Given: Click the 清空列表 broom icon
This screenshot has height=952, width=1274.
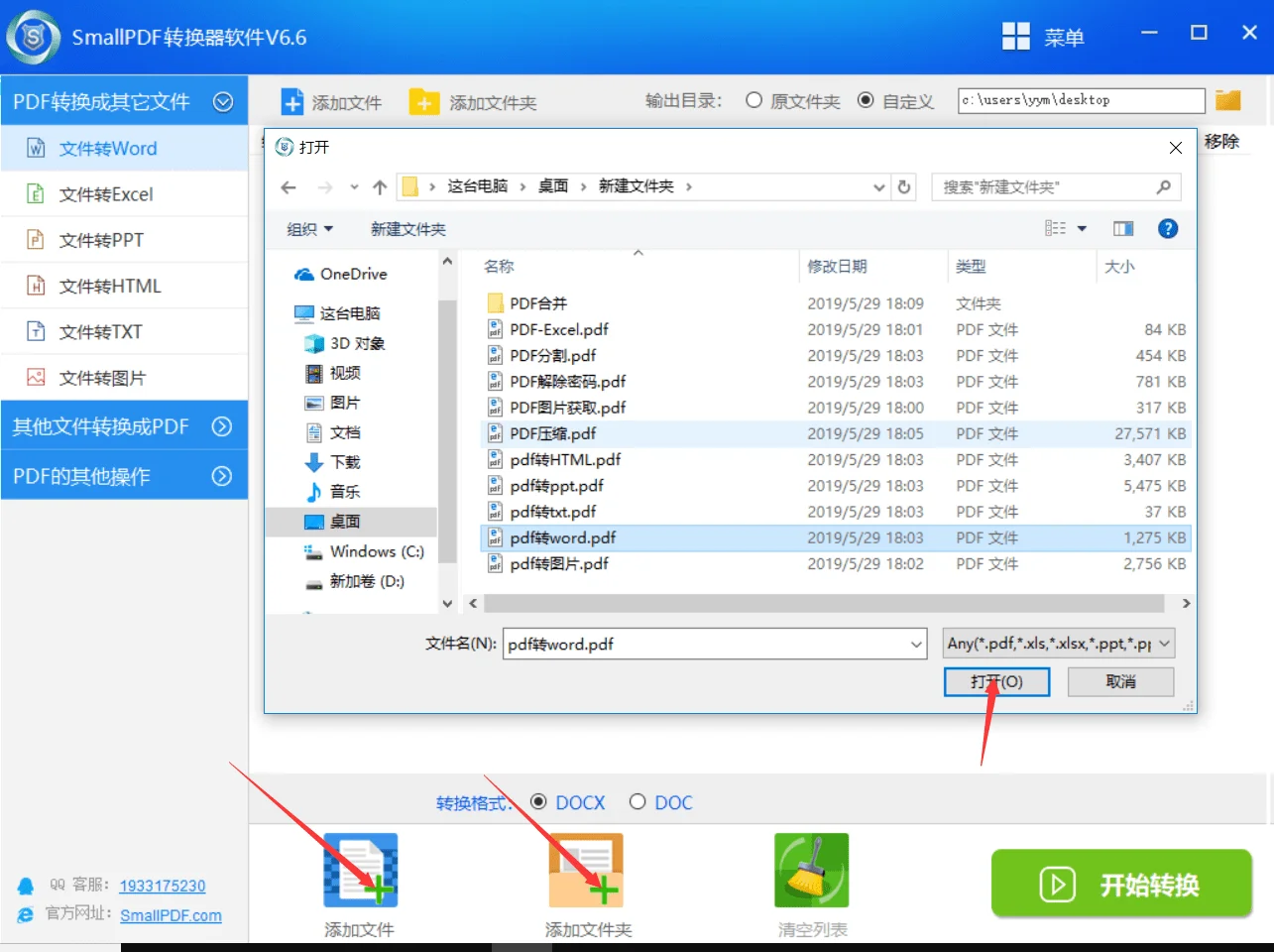Looking at the screenshot, I should pos(811,870).
